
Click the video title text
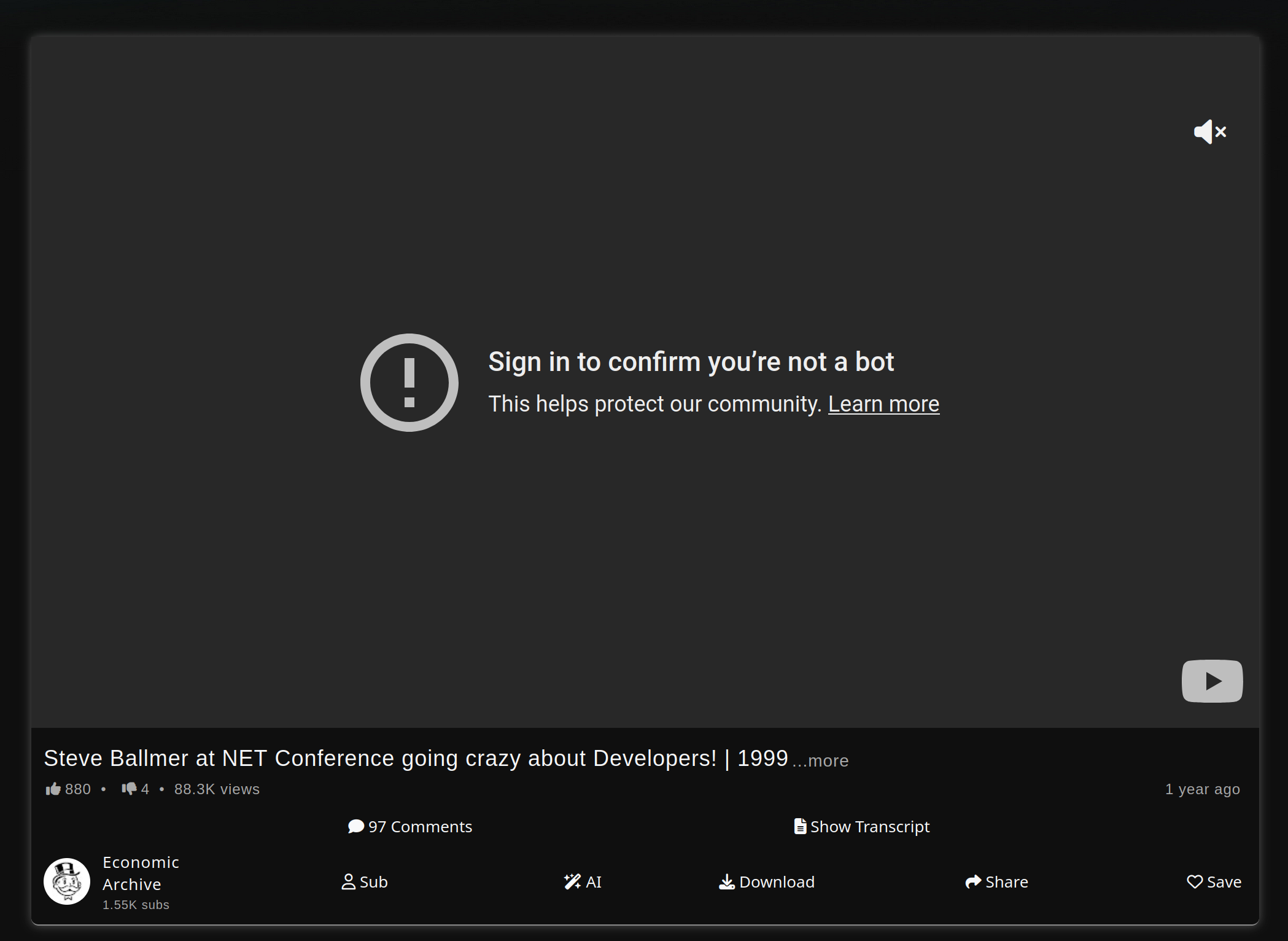[416, 759]
